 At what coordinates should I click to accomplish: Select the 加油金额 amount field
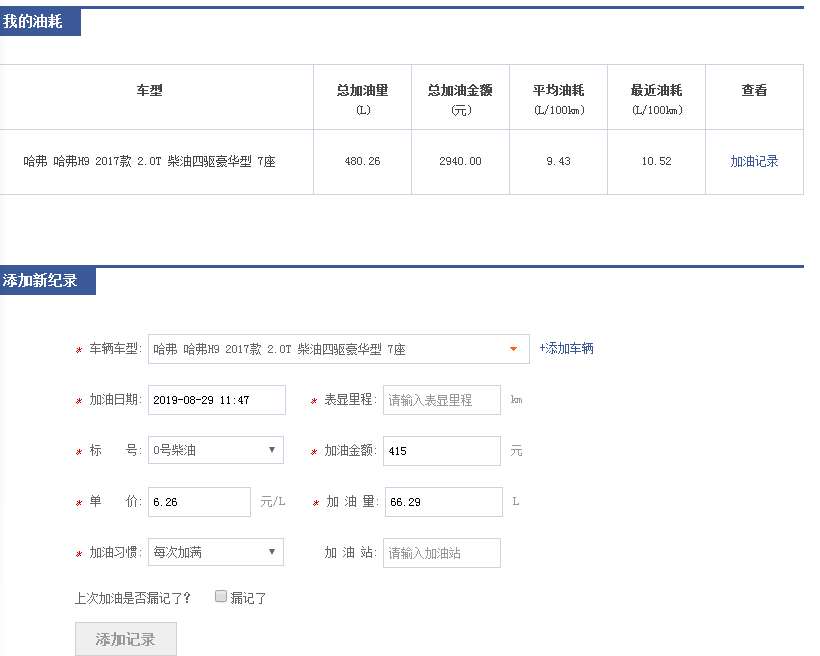pos(441,451)
